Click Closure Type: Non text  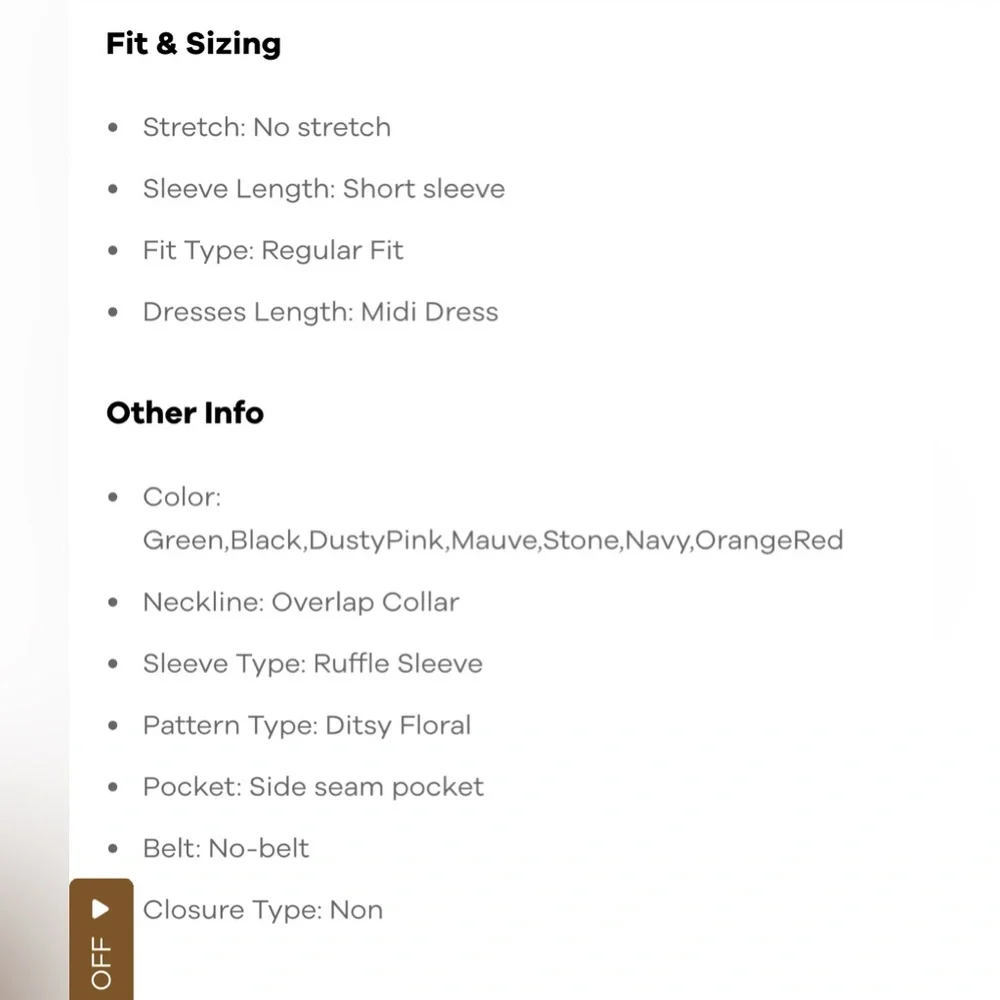(x=263, y=910)
